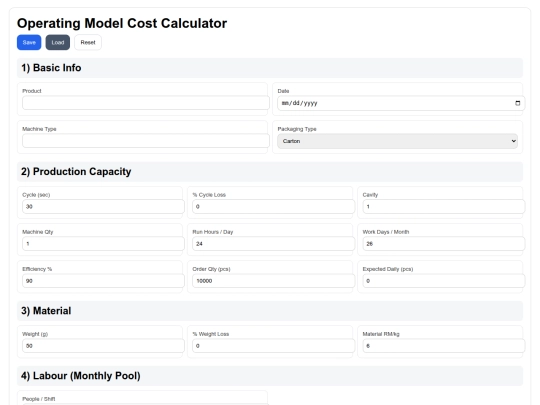Screen dimensions: 540x405
Task: Open the Packaging Type dropdown
Action: click(x=397, y=141)
